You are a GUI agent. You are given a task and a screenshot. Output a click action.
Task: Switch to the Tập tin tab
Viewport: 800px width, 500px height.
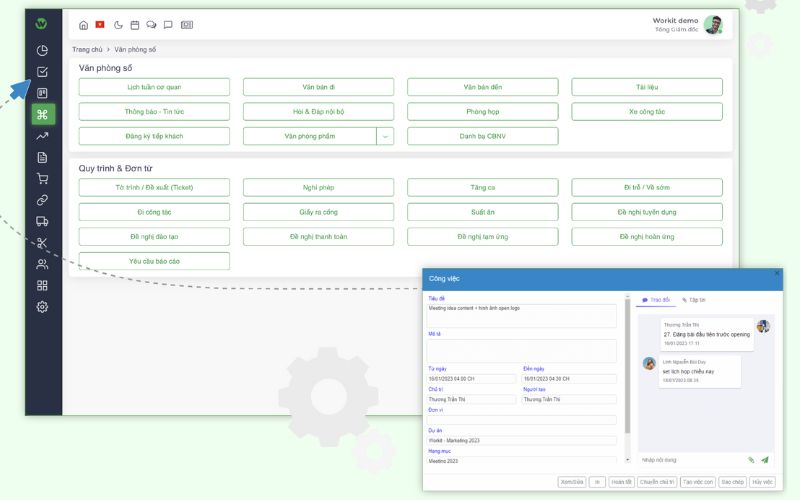tap(694, 299)
